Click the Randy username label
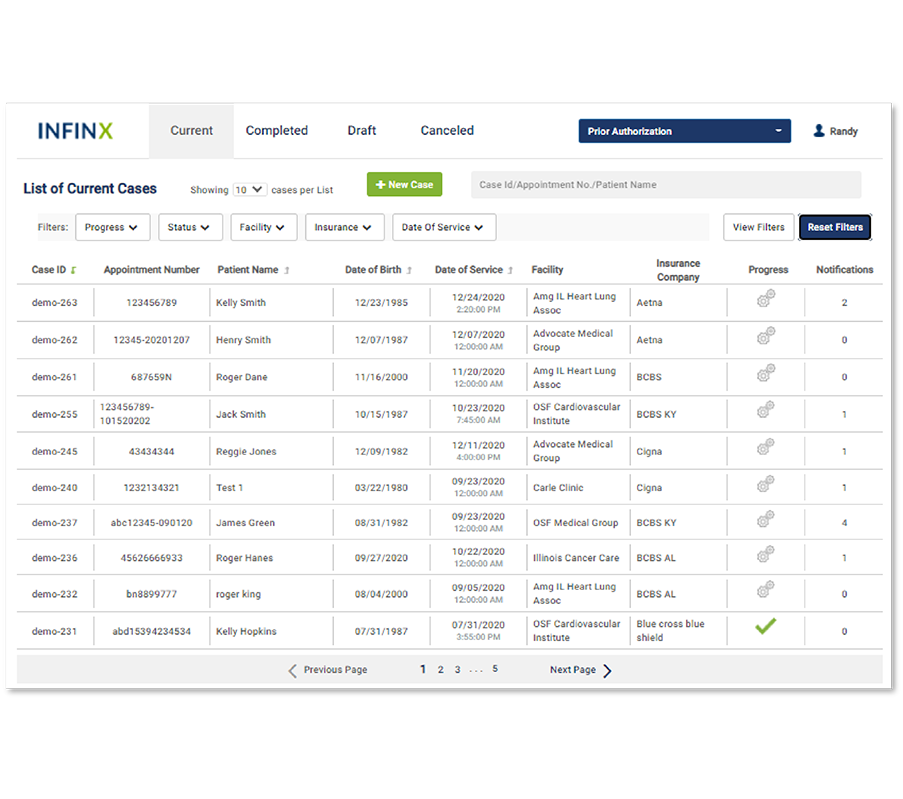The width and height of the screenshot is (903, 799). click(844, 131)
